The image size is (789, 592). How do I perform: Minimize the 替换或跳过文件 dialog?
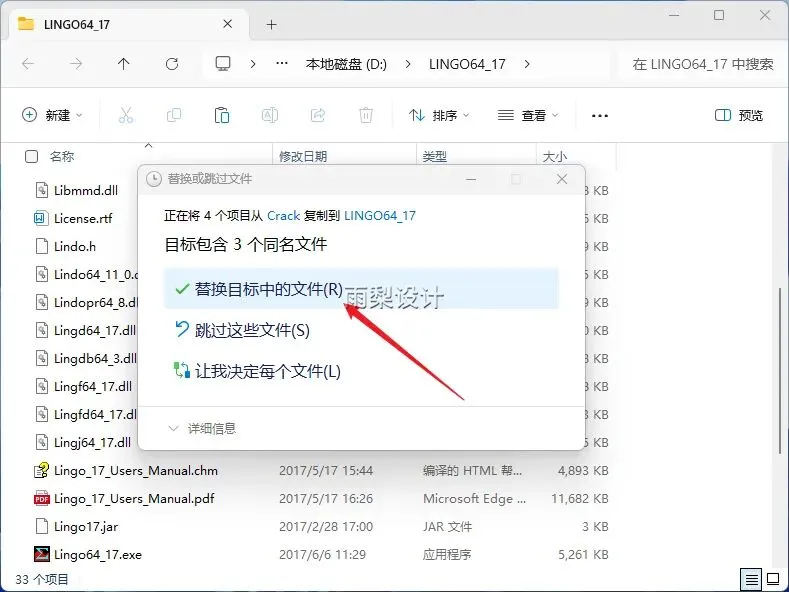coord(471,179)
